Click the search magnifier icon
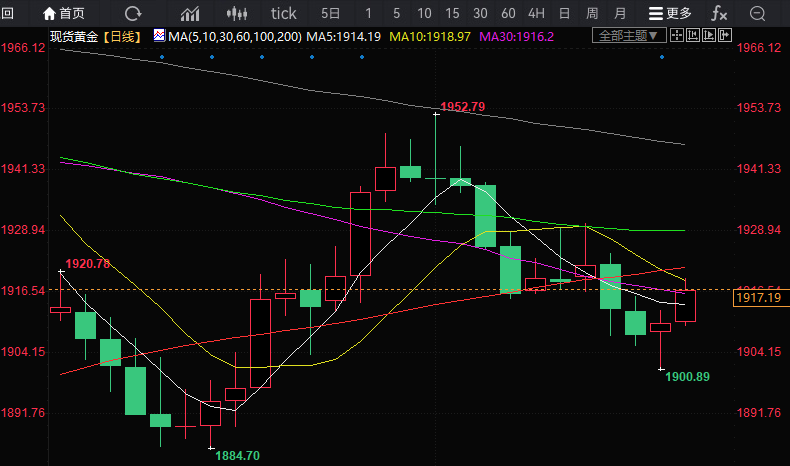790x466 pixels. [x=761, y=13]
